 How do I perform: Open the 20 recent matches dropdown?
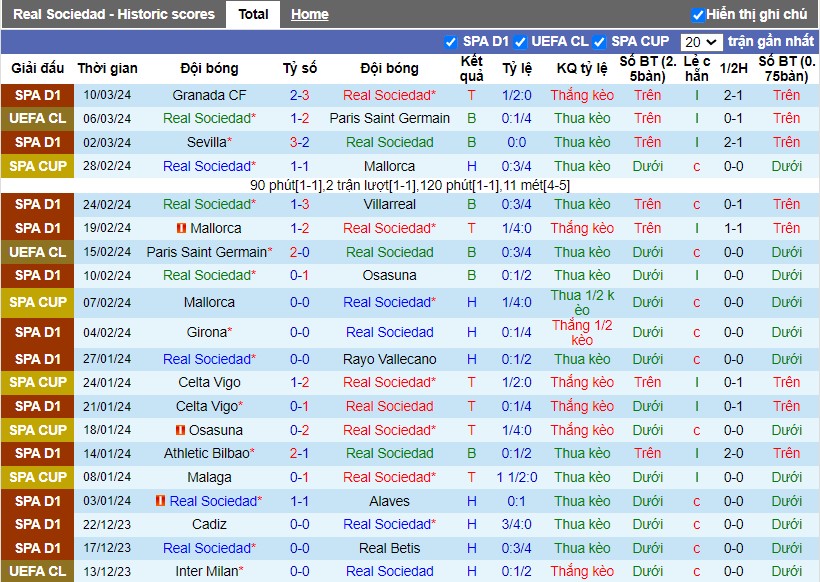701,42
